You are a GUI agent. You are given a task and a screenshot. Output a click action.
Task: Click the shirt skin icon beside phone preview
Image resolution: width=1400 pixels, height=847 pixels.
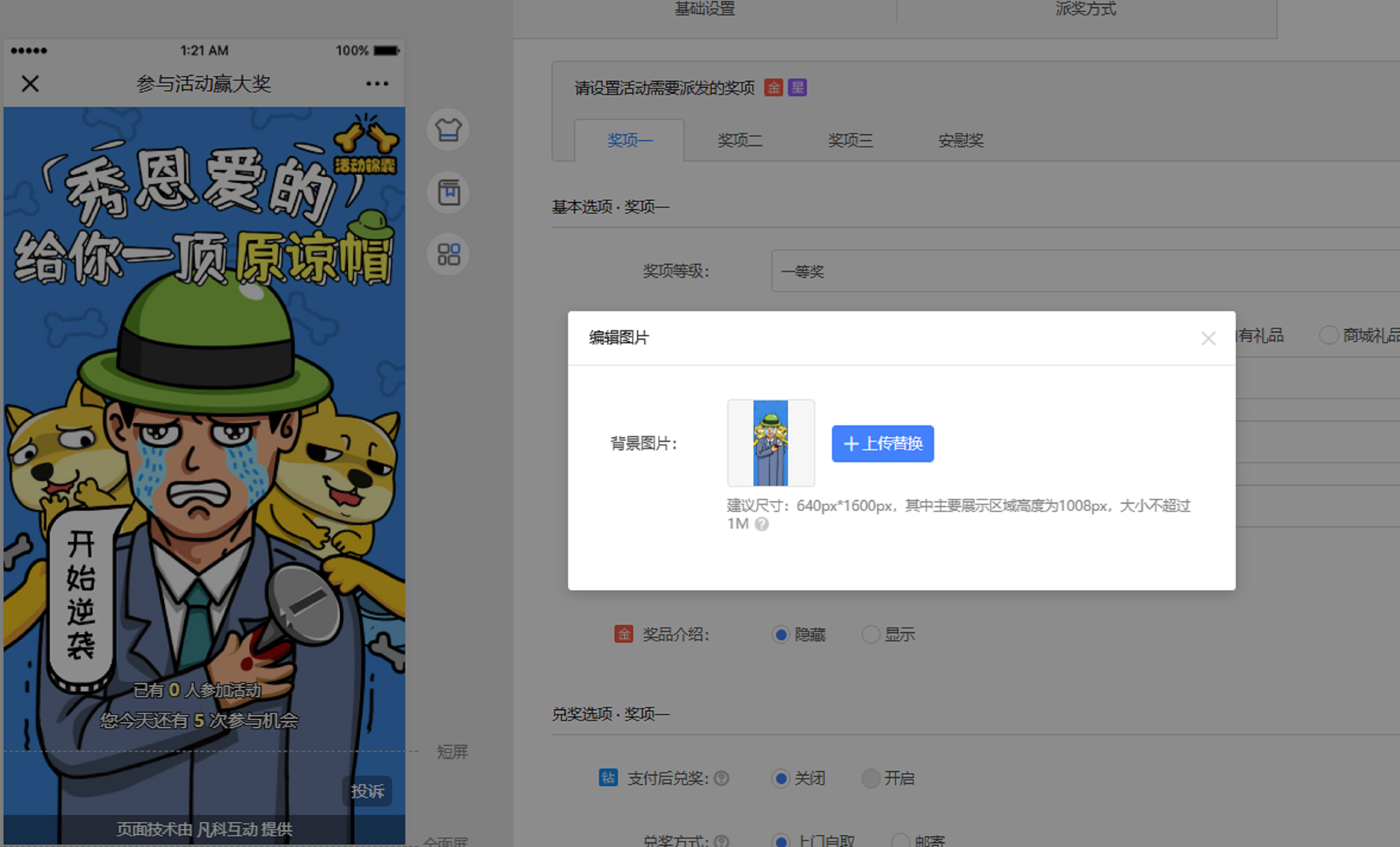(448, 130)
